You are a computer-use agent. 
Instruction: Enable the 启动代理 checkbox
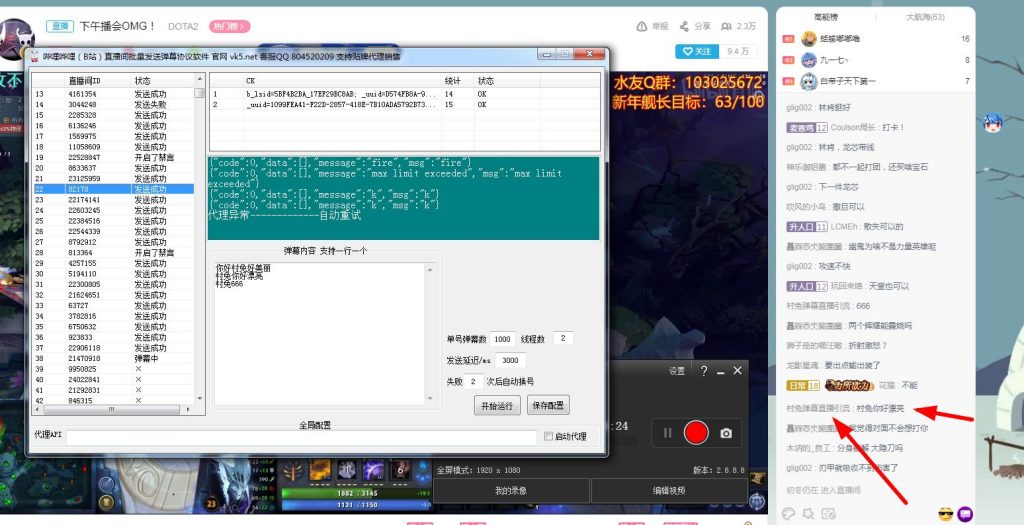549,436
